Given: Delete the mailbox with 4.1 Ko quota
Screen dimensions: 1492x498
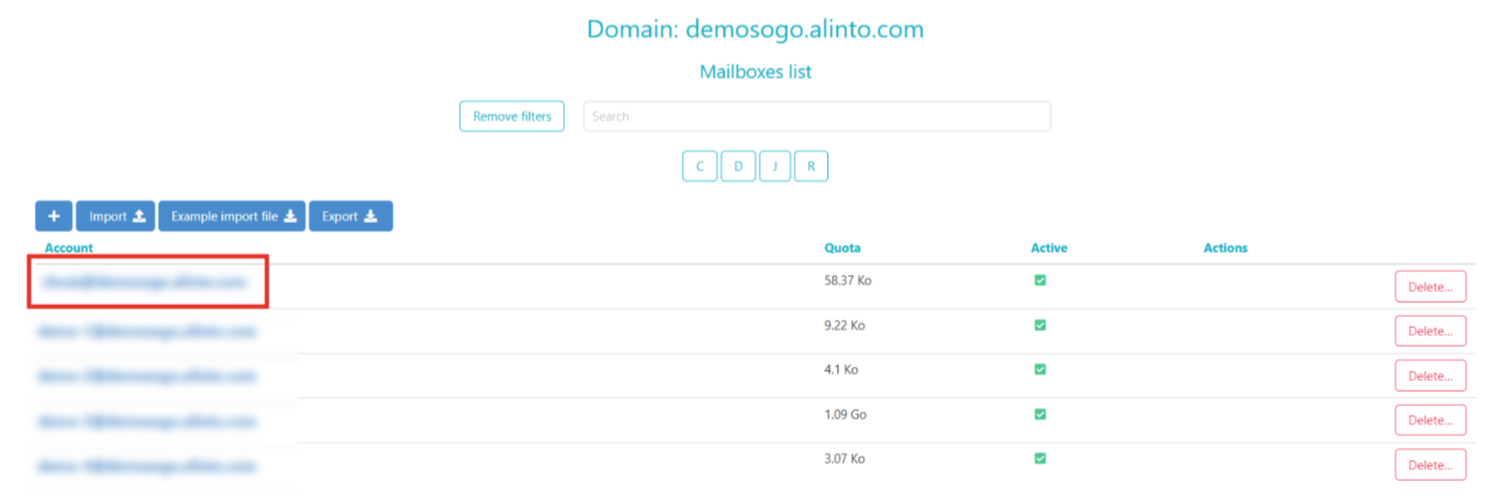Looking at the screenshot, I should [x=1430, y=376].
